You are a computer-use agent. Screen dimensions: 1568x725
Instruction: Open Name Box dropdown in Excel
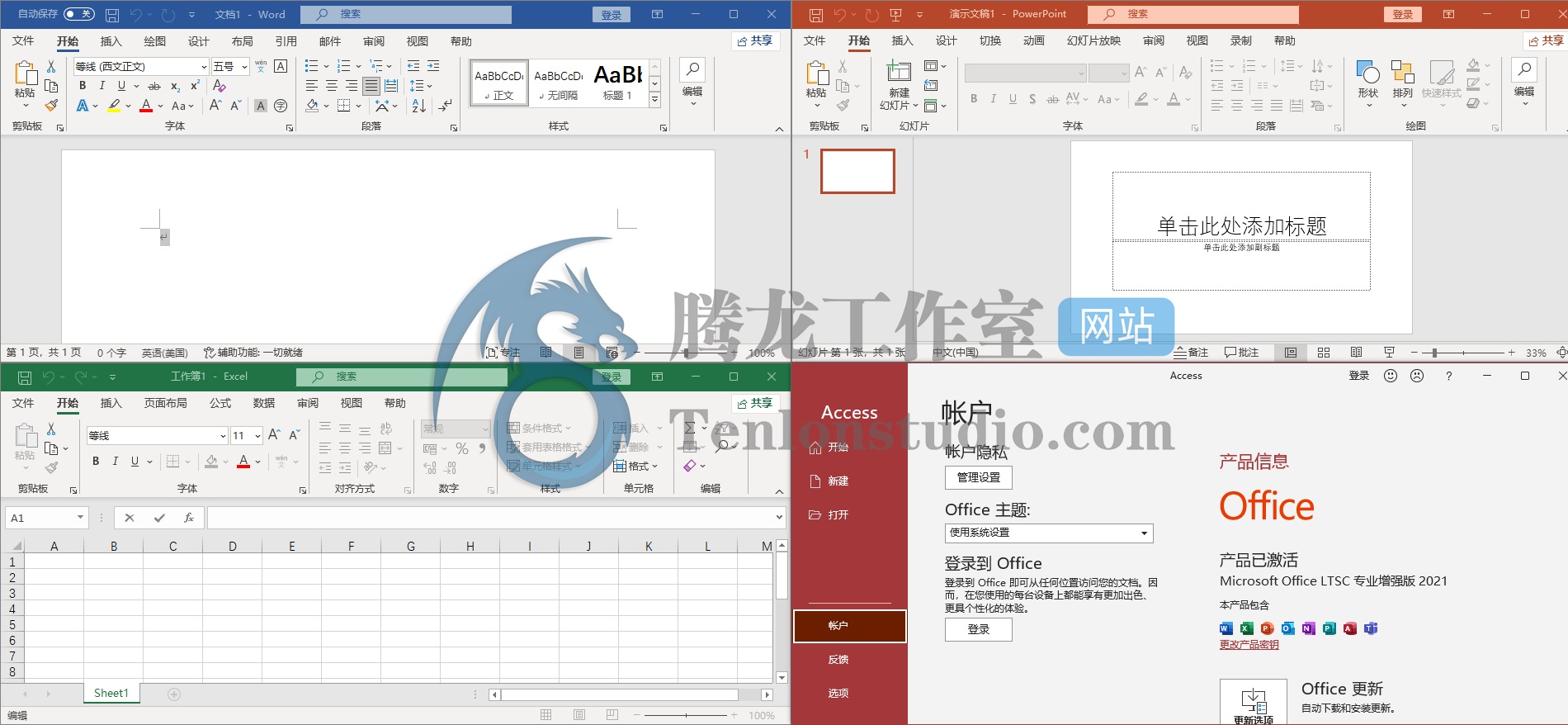coord(80,518)
